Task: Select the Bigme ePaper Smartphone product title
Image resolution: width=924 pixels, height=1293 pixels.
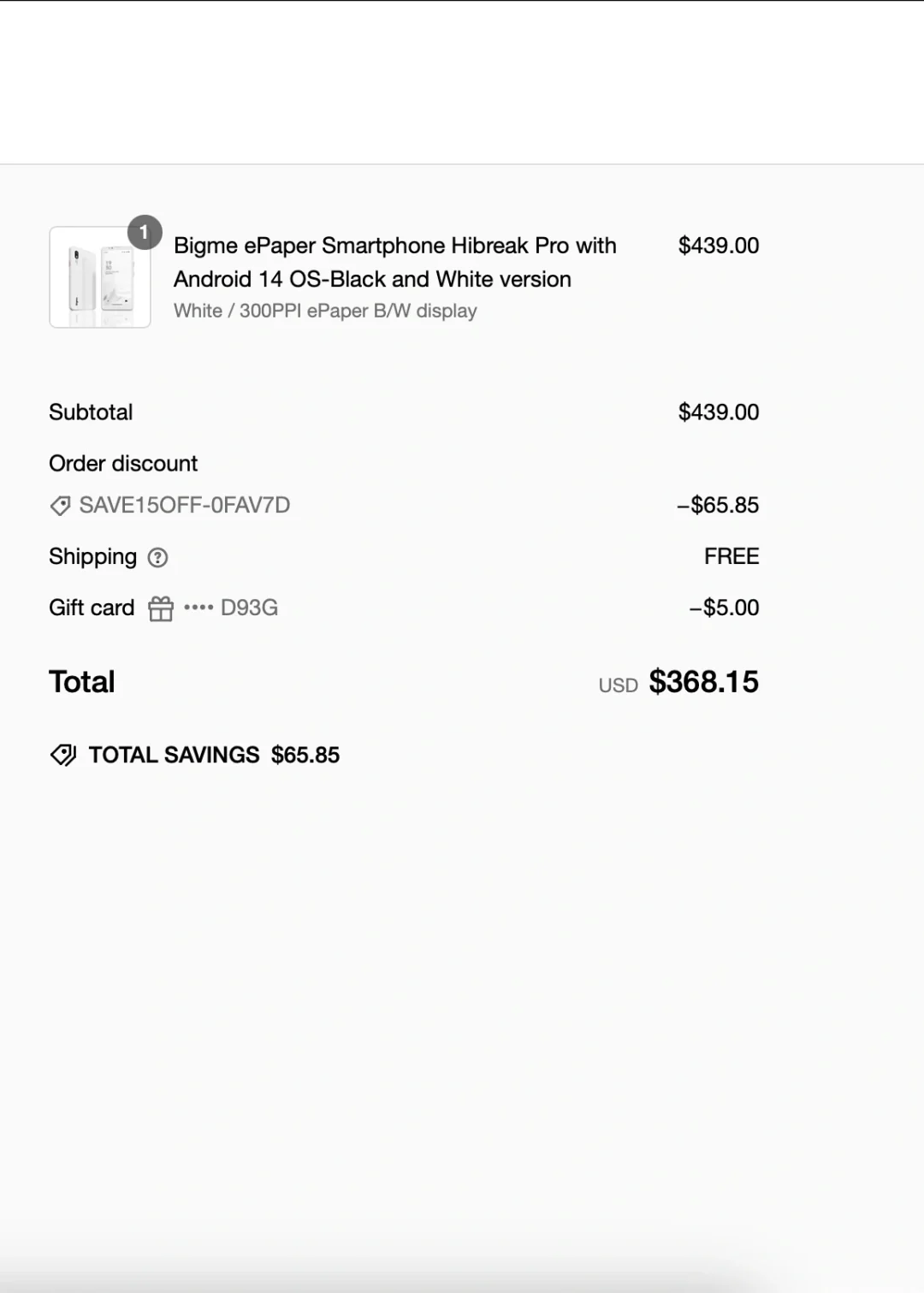Action: tap(395, 262)
